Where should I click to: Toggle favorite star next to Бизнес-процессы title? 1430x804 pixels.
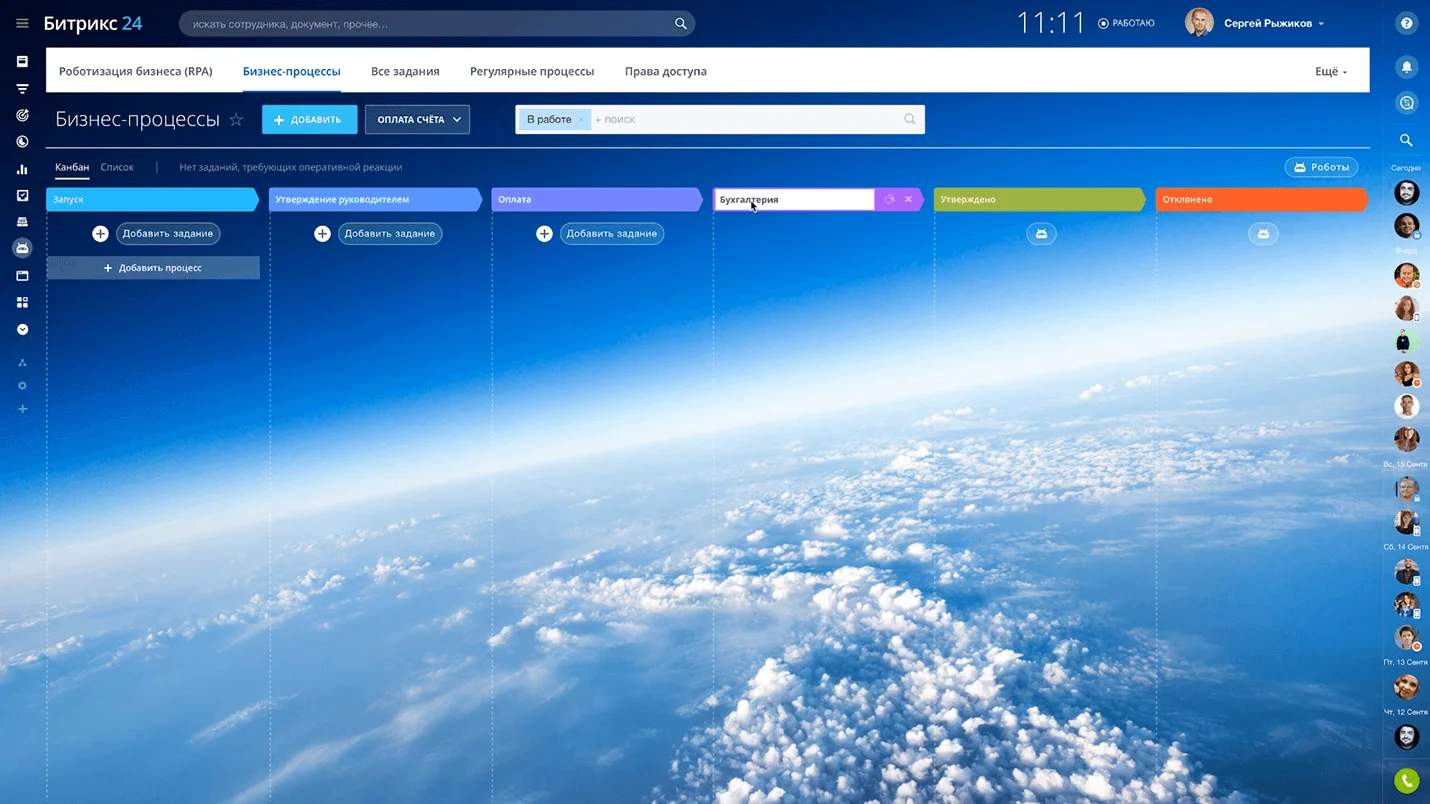pyautogui.click(x=236, y=120)
